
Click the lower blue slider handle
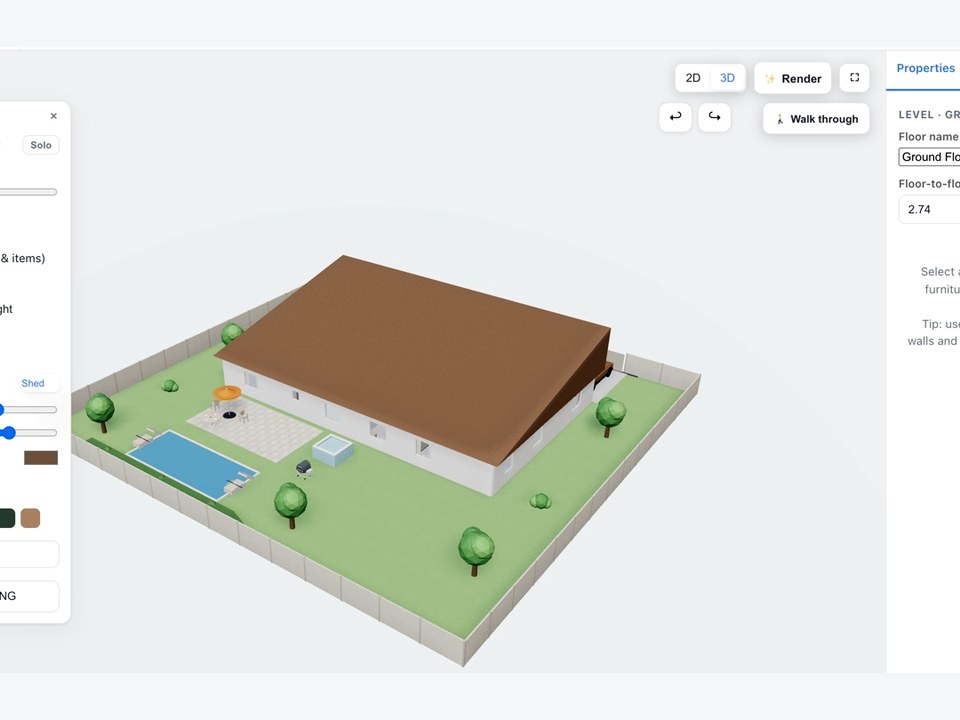(8, 433)
